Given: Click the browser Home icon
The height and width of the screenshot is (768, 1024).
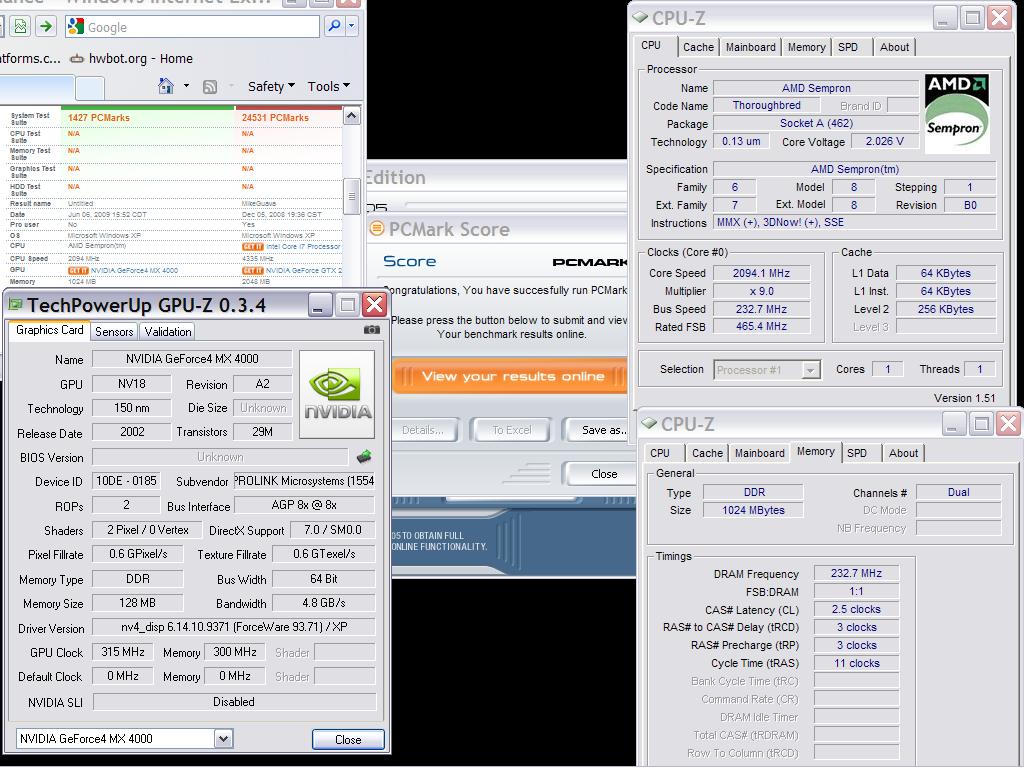Looking at the screenshot, I should (x=166, y=86).
